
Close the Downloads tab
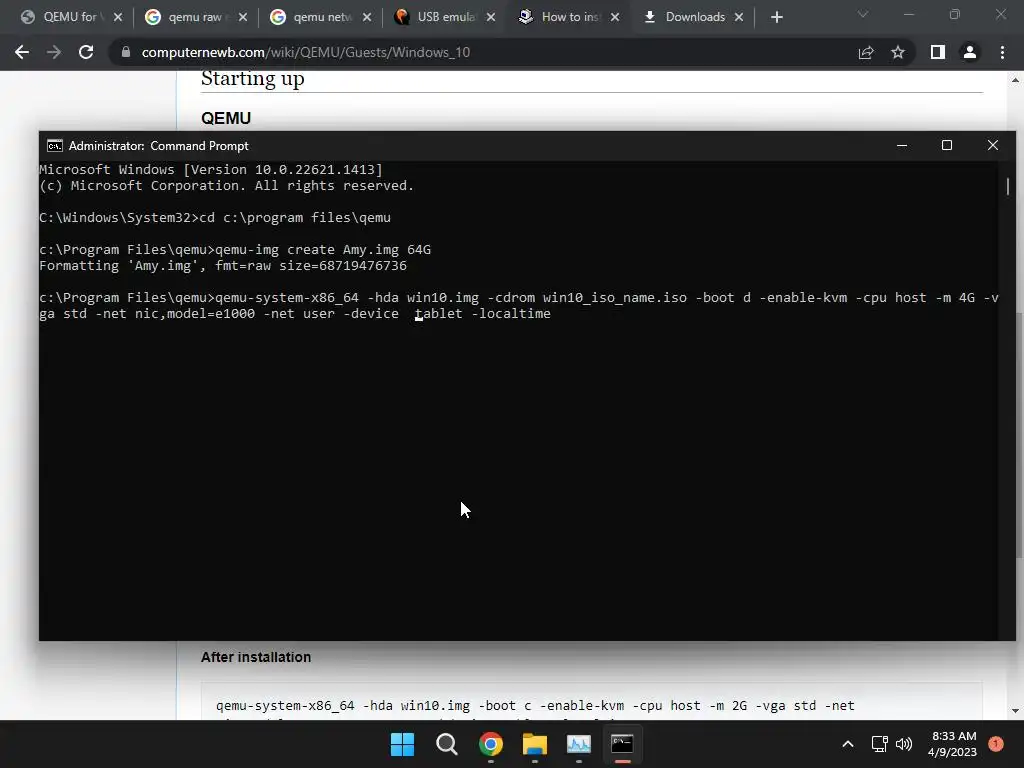click(739, 18)
